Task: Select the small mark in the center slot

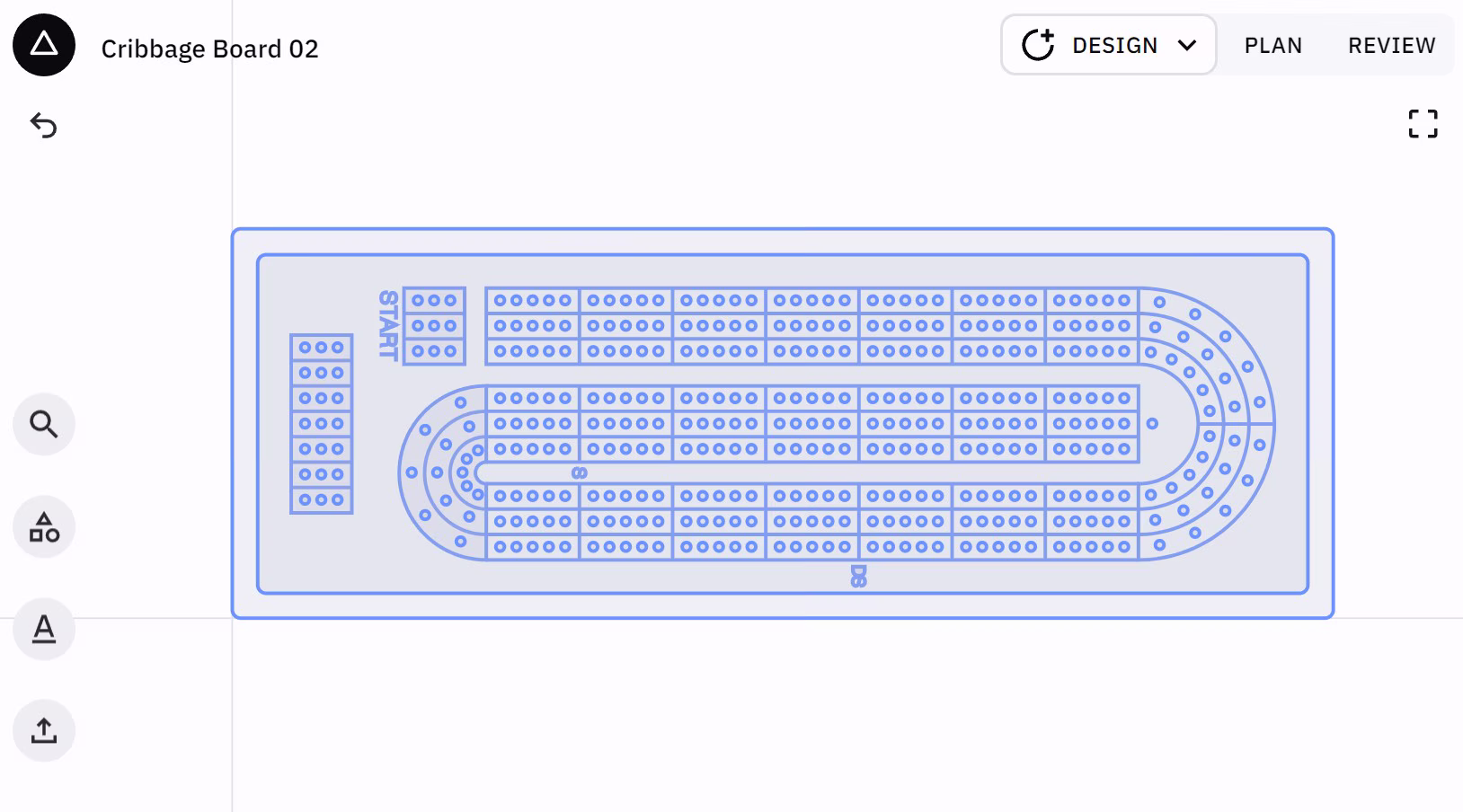Action: [x=580, y=472]
